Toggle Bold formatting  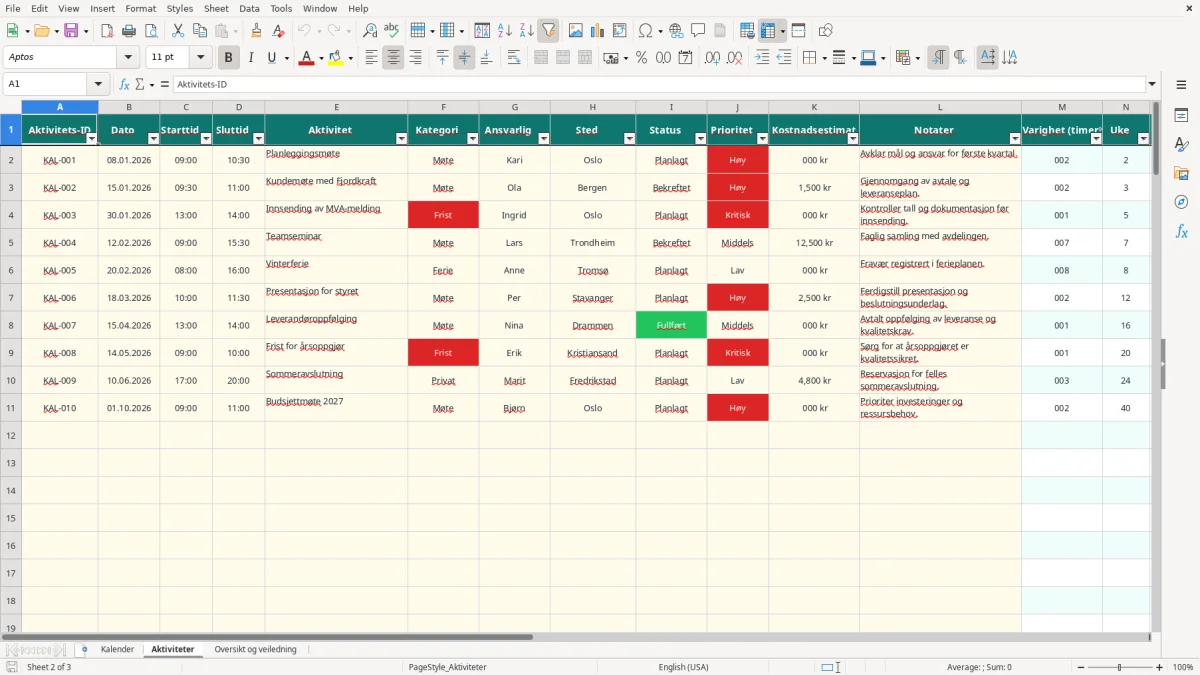[x=228, y=58]
